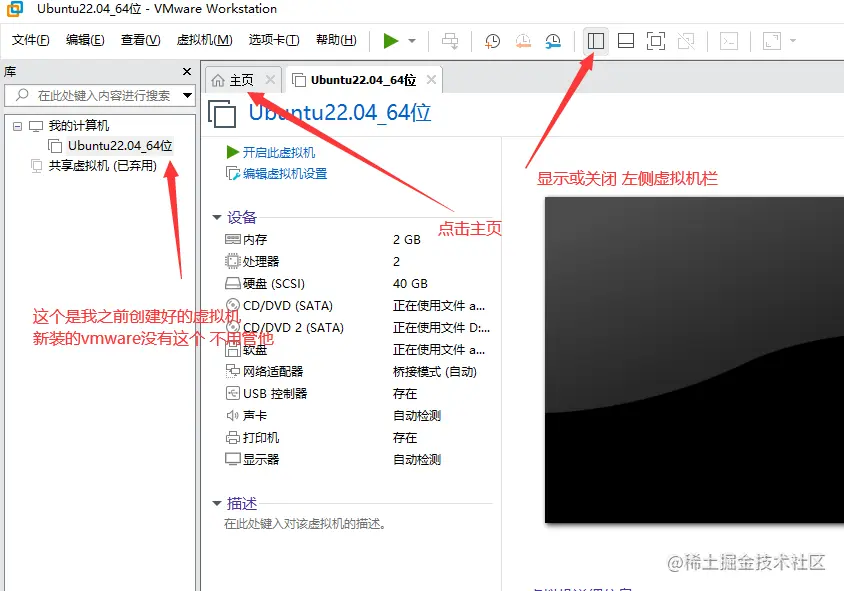Close the Ubuntu22.04_64位 tab

pos(431,80)
